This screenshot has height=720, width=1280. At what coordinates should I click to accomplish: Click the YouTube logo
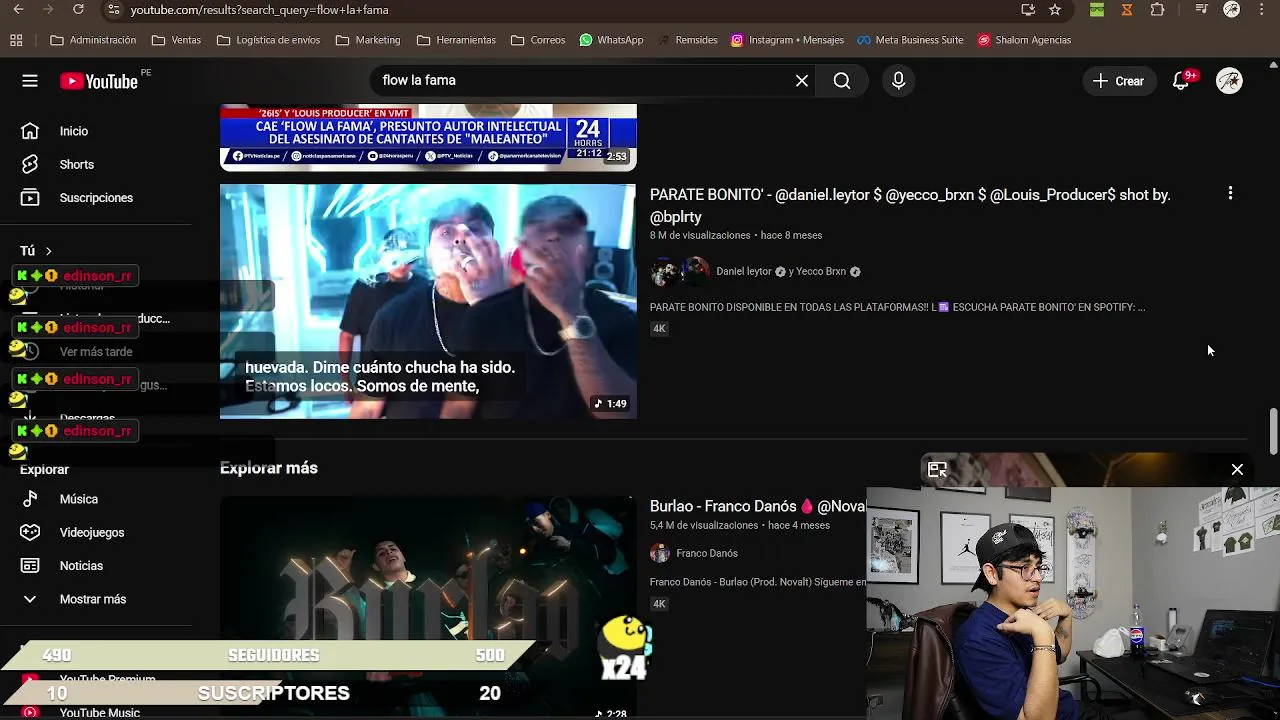point(99,81)
